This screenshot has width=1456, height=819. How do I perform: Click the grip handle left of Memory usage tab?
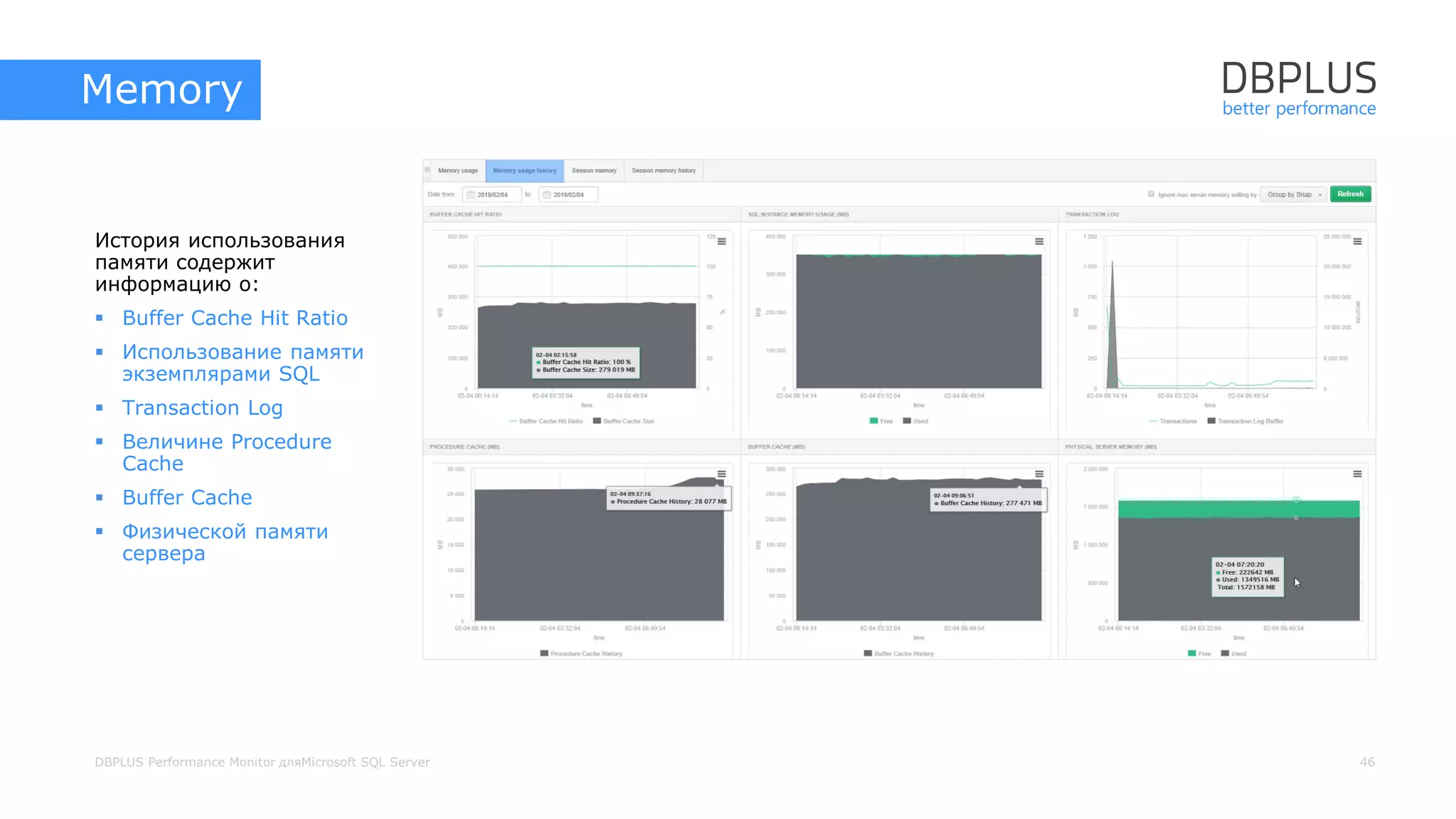[427, 170]
